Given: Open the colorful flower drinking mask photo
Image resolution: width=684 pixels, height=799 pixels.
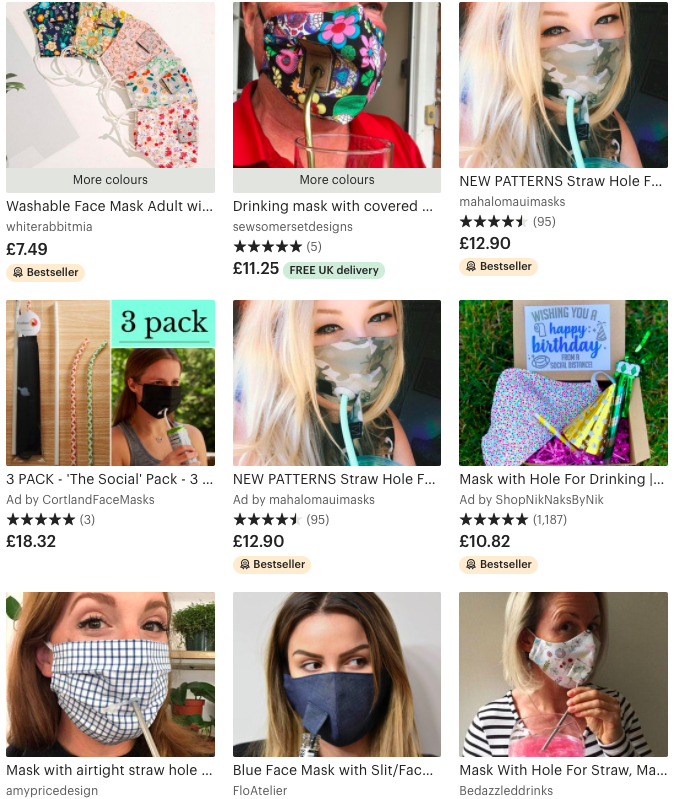Looking at the screenshot, I should [x=337, y=85].
